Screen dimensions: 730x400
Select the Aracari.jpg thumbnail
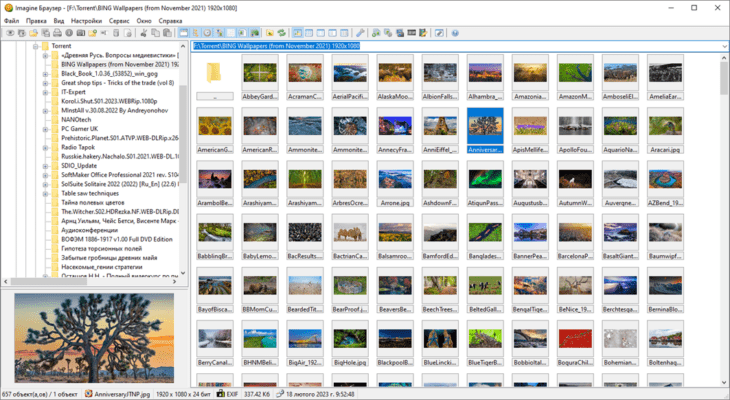click(665, 130)
